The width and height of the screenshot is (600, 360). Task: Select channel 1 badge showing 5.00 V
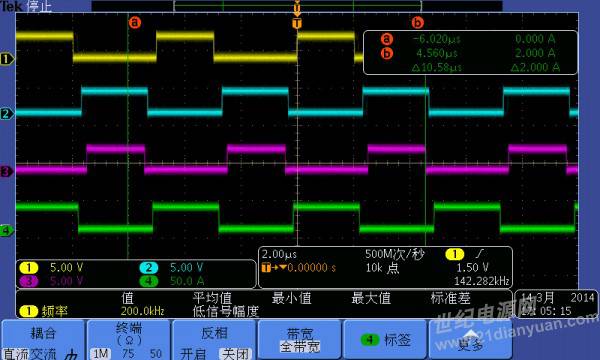point(29,267)
